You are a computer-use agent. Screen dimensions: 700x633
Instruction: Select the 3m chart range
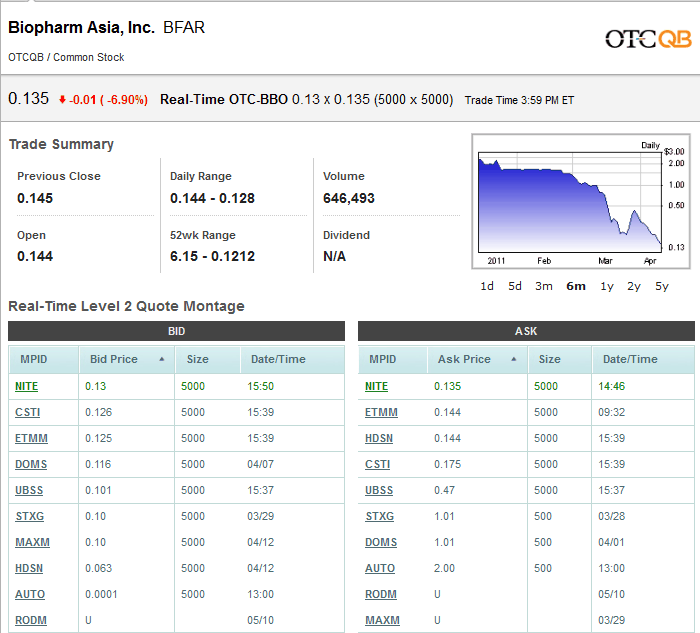[x=544, y=286]
